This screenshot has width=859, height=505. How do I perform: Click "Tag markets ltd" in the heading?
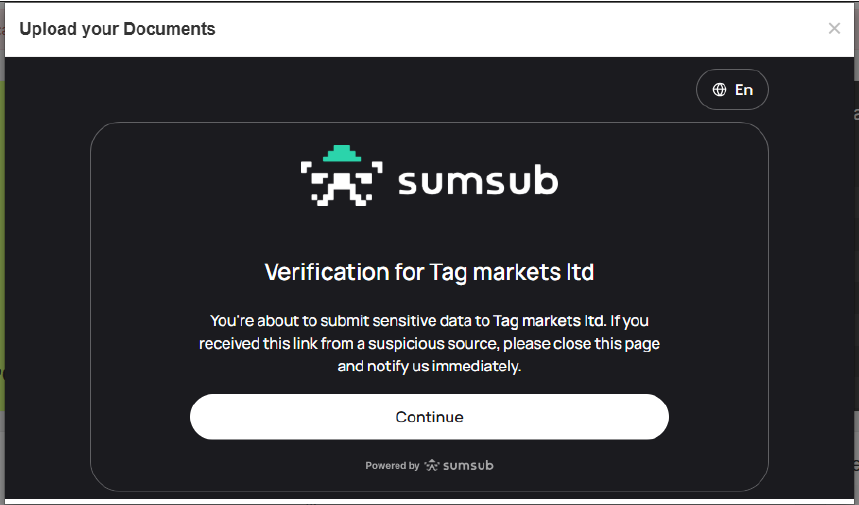[511, 272]
